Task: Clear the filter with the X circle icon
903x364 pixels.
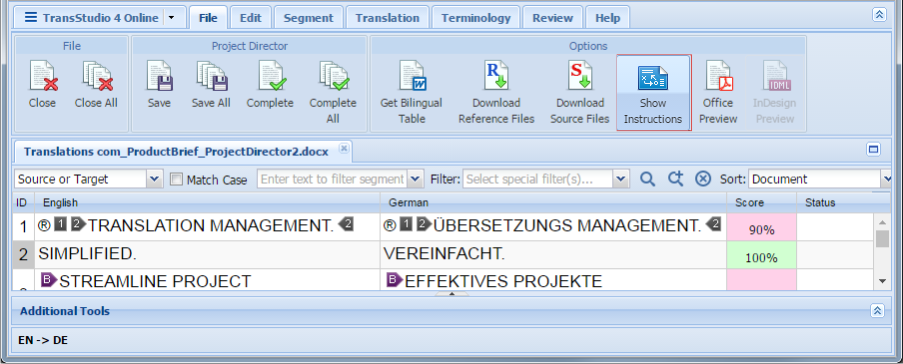Action: tap(703, 180)
